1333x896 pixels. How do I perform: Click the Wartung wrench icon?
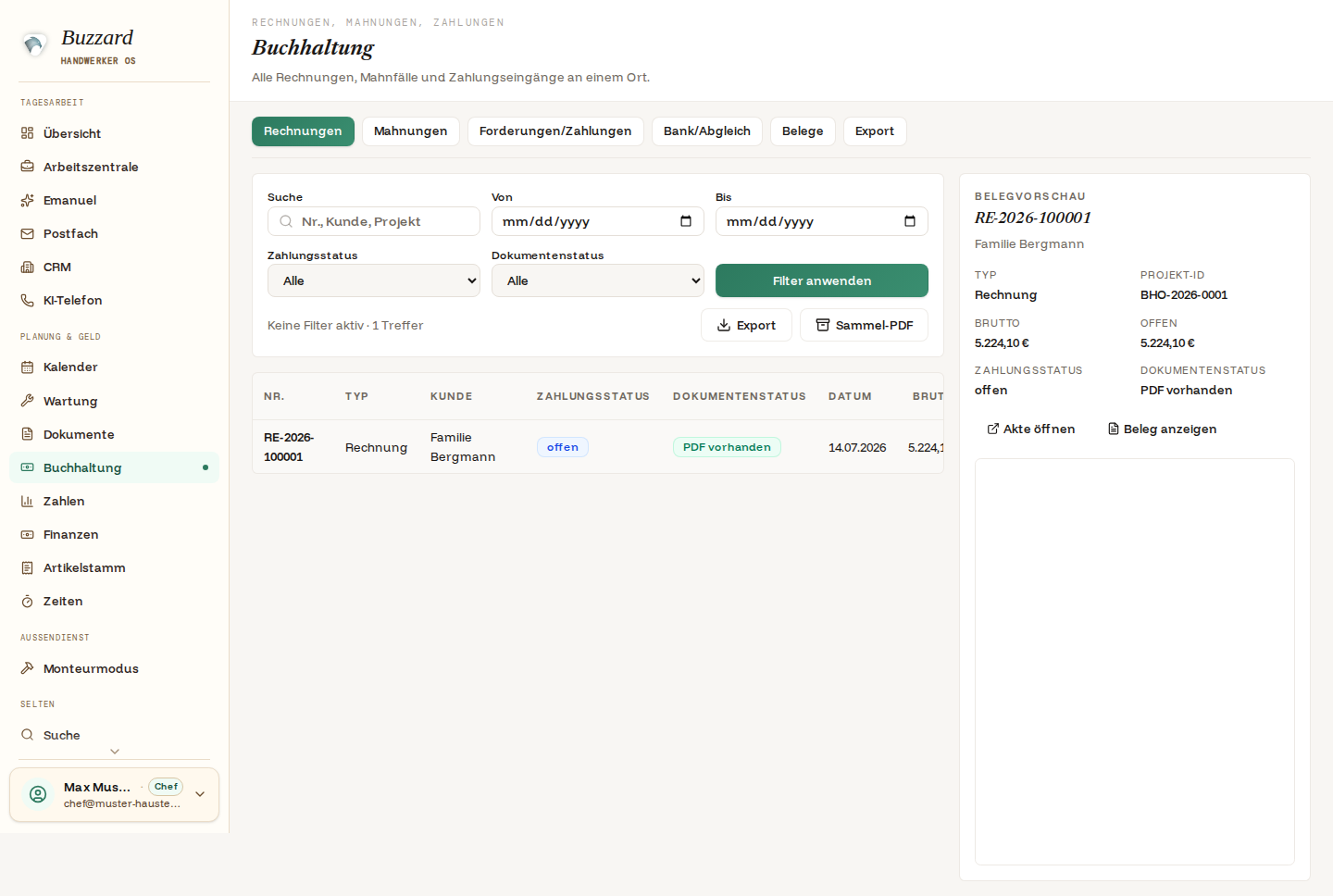28,401
